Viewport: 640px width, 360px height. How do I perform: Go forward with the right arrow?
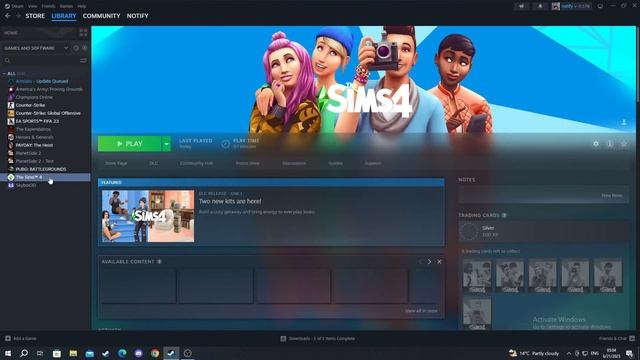click(x=18, y=16)
